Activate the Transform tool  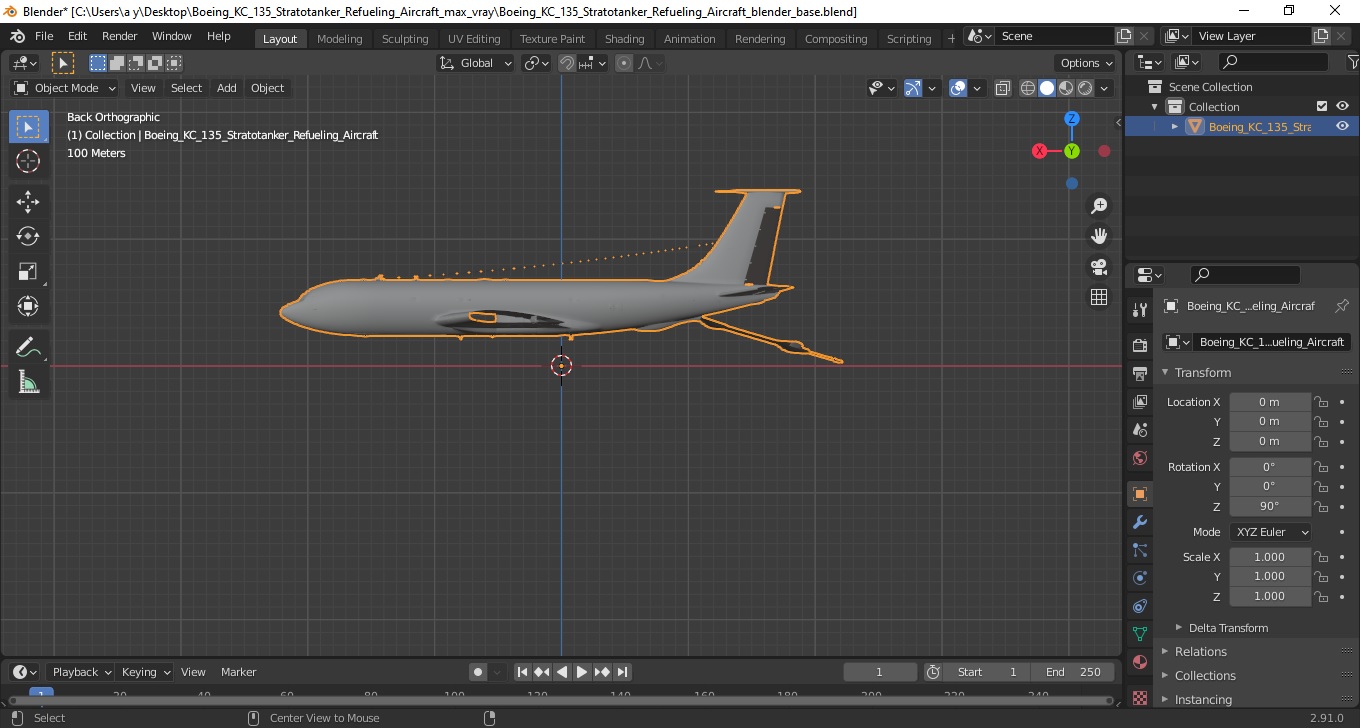(28, 306)
